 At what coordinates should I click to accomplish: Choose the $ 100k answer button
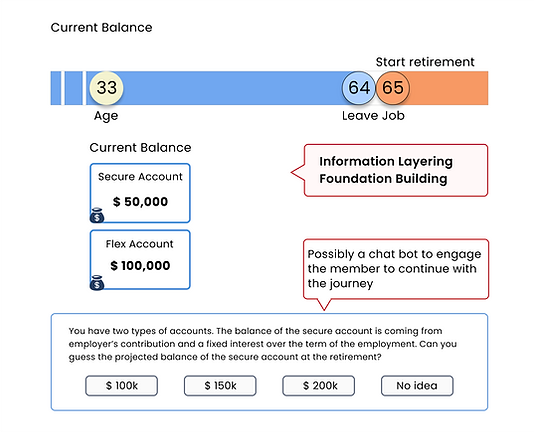point(122,386)
